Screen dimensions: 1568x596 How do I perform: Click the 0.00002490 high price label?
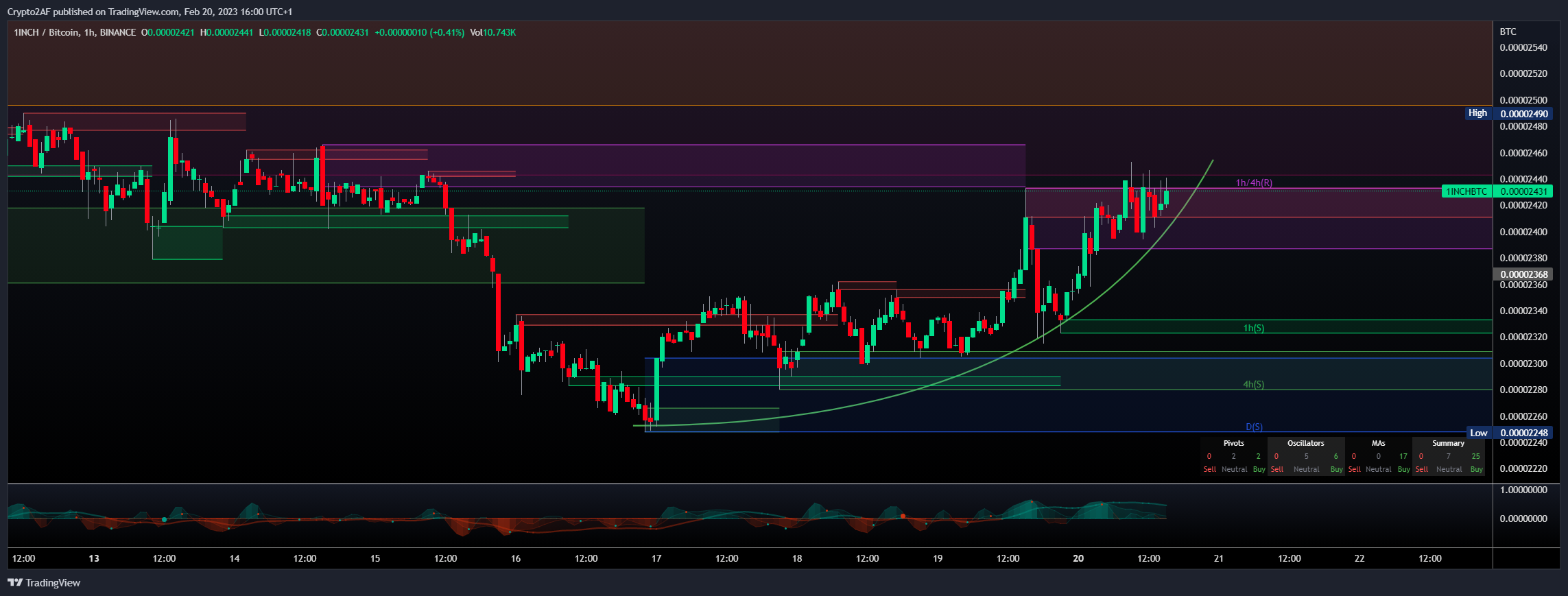[x=1524, y=114]
